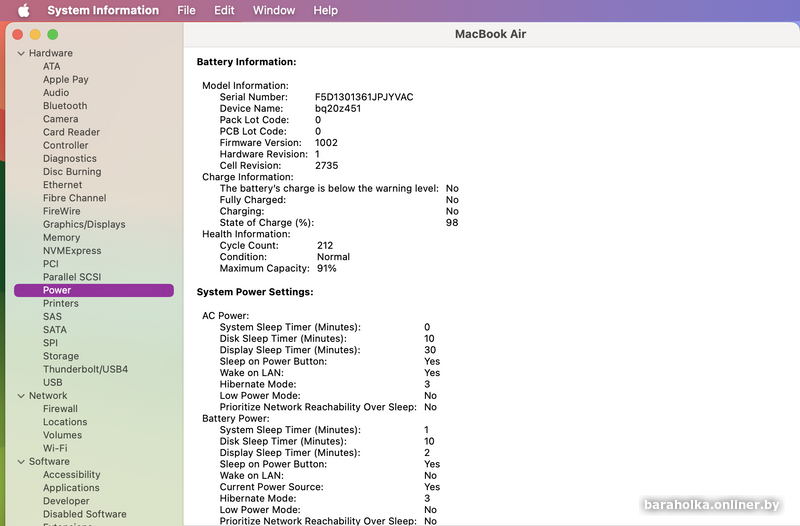The width and height of the screenshot is (800, 526).
Task: Select Disabled Software in the sidebar
Action: (85, 514)
